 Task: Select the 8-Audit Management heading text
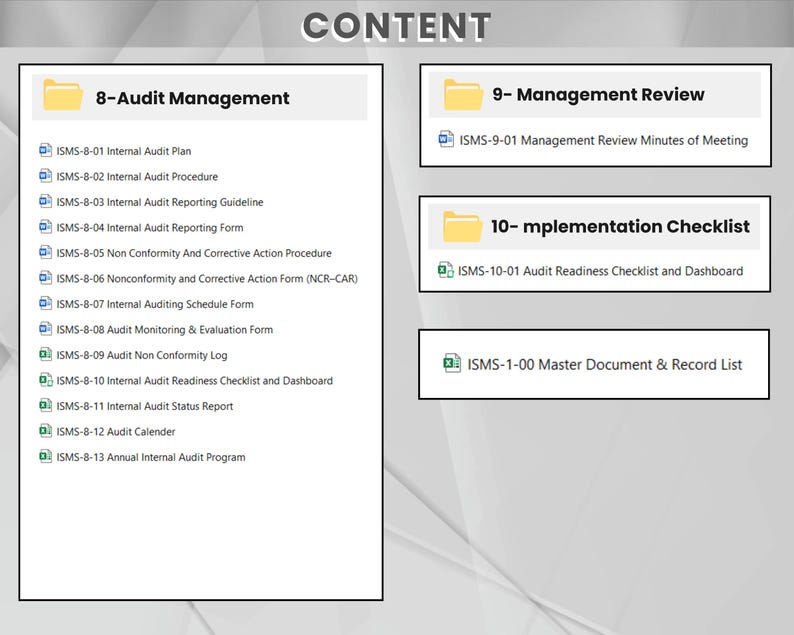pyautogui.click(x=192, y=98)
